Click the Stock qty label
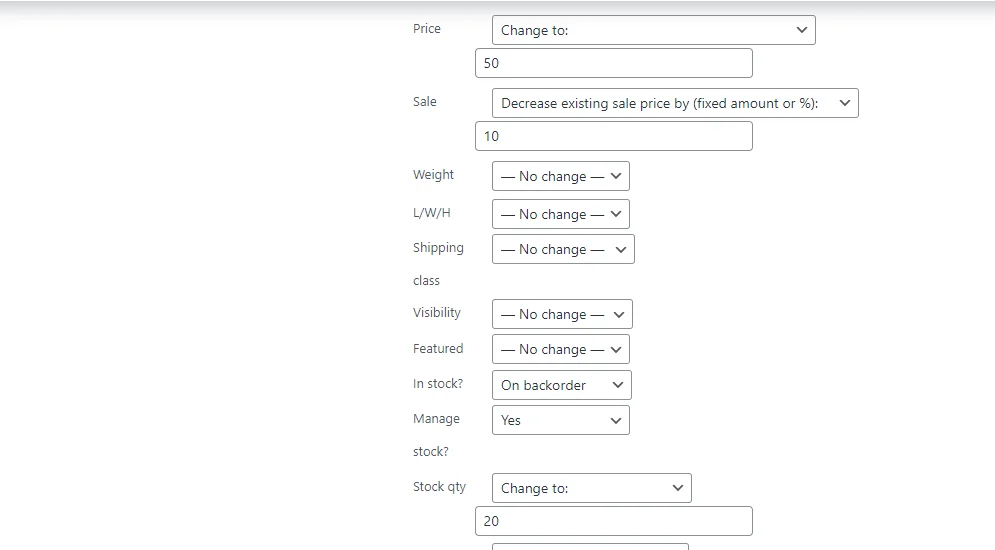Image resolution: width=995 pixels, height=550 pixels. (x=439, y=487)
